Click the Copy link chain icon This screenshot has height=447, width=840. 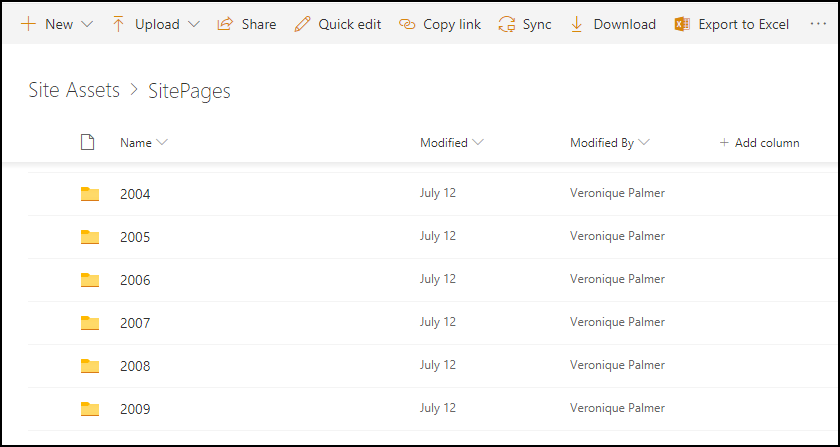point(406,24)
